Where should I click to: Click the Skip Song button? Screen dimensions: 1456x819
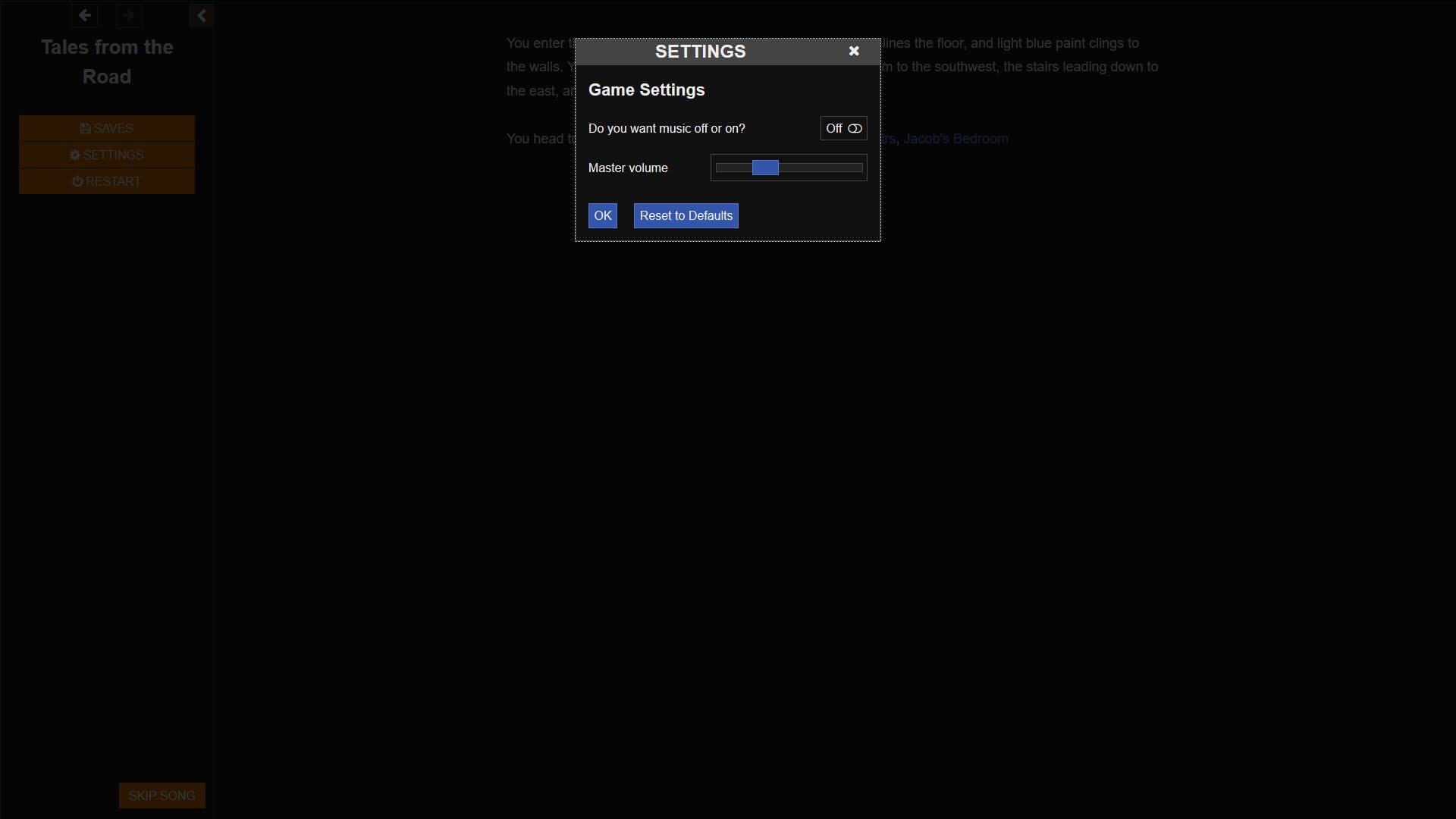point(162,795)
